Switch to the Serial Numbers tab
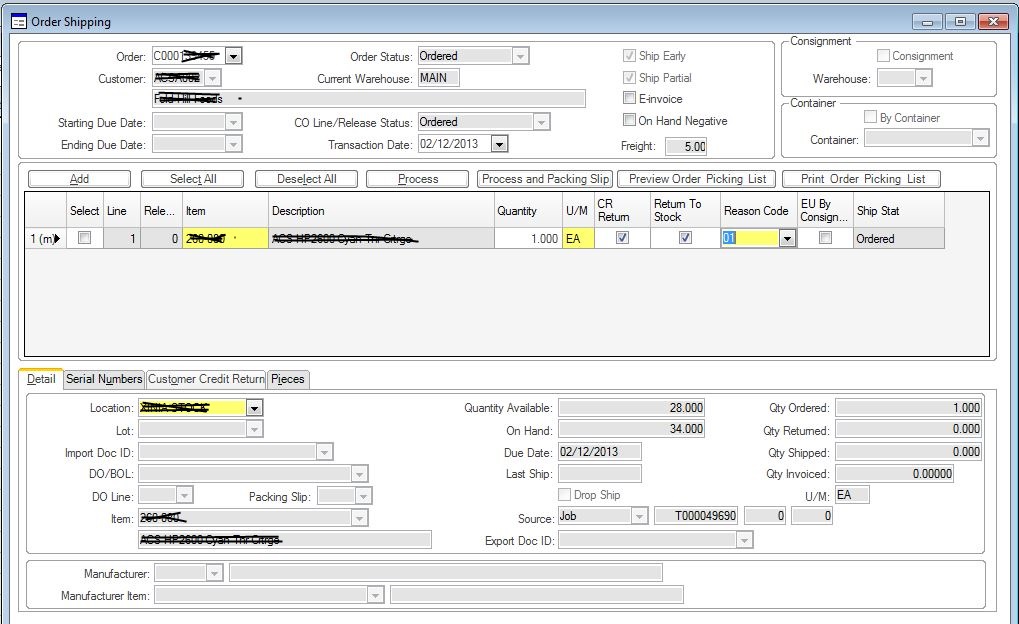This screenshot has width=1019, height=624. coord(104,379)
